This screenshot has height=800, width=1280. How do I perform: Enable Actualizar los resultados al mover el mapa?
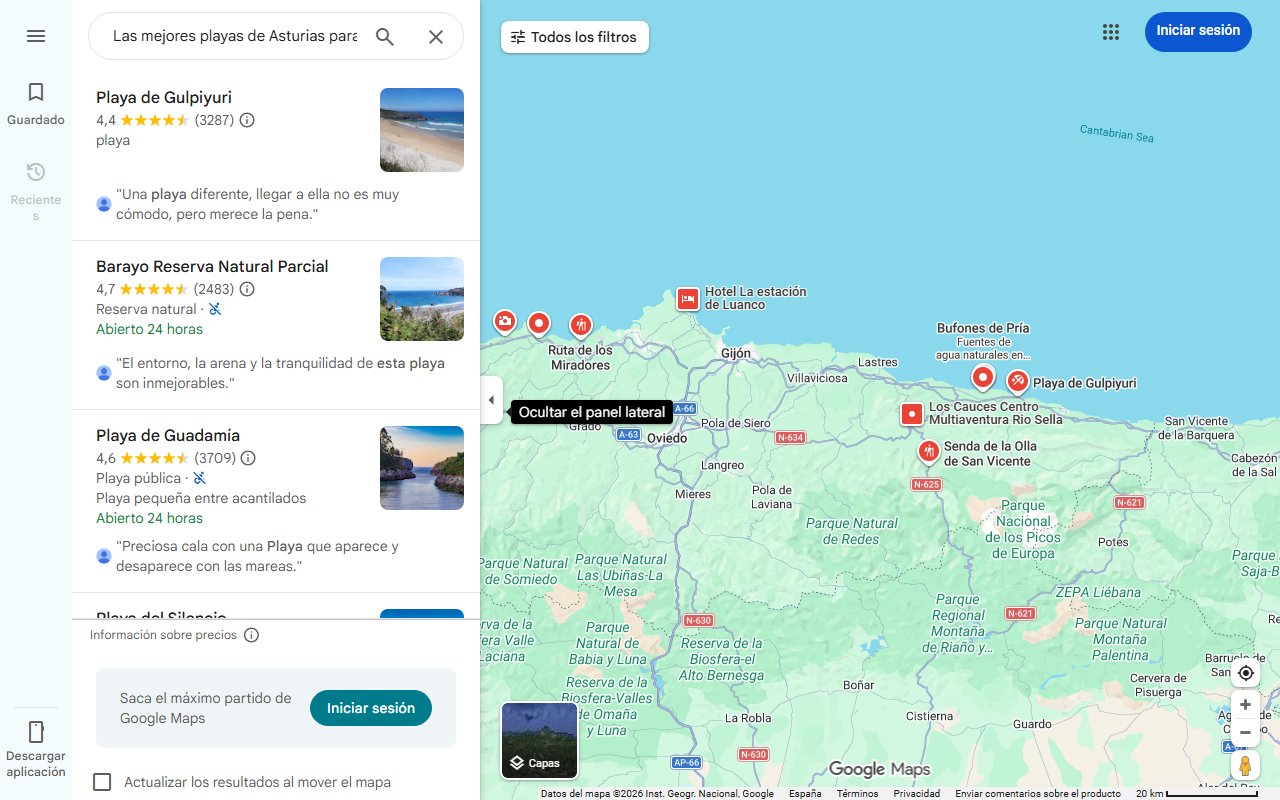tap(102, 782)
